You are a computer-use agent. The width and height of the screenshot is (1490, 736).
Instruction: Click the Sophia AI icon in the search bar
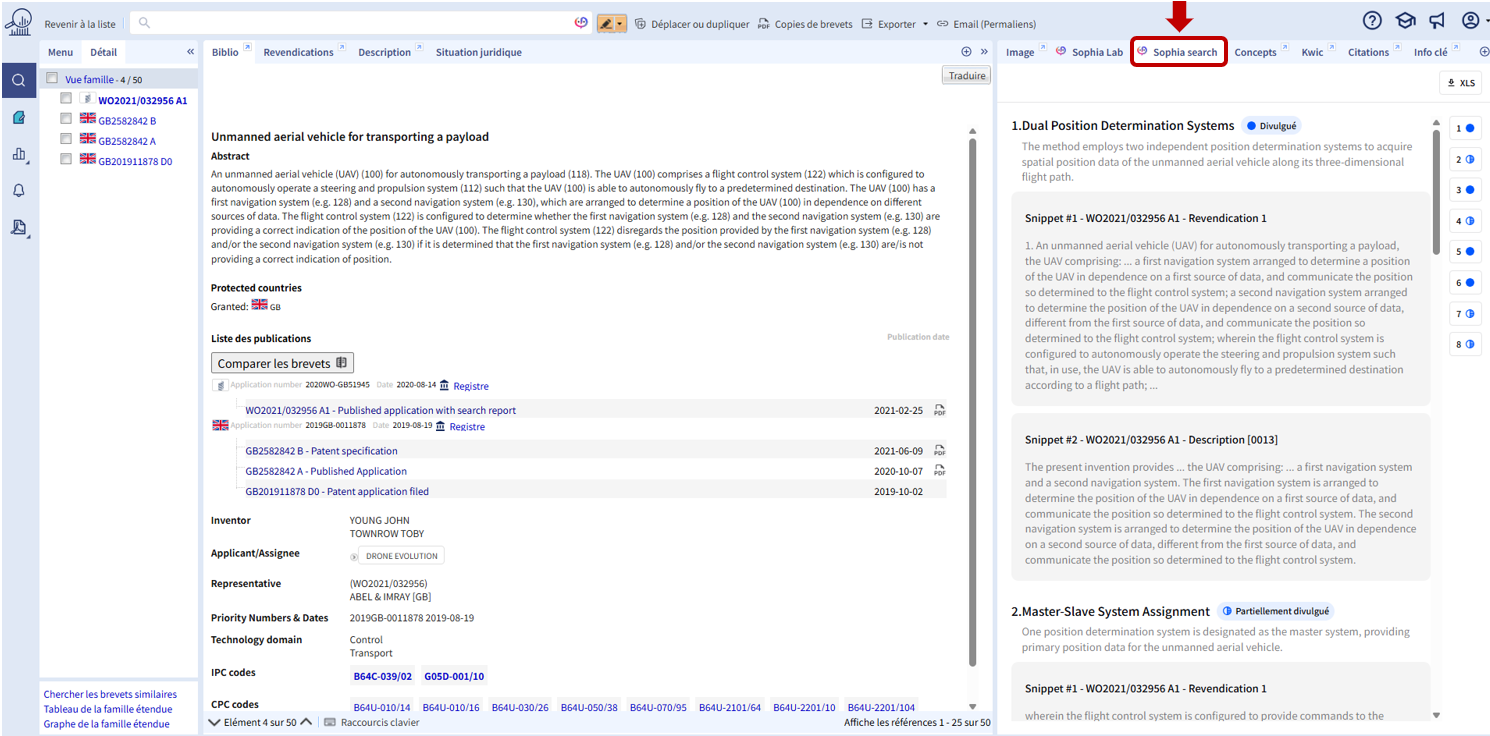582,23
